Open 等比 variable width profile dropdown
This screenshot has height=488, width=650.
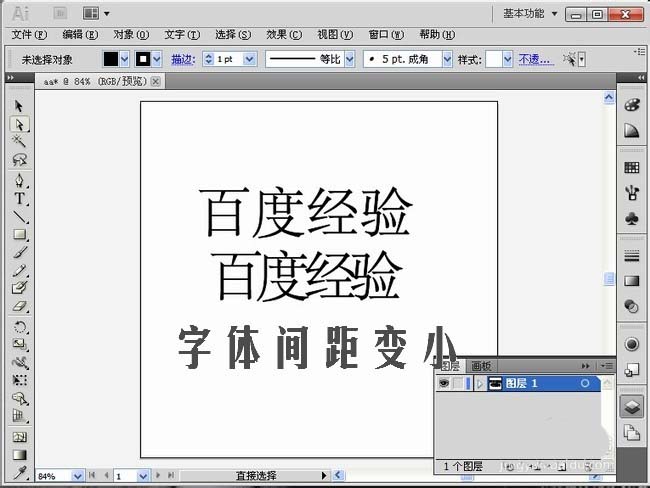click(350, 59)
